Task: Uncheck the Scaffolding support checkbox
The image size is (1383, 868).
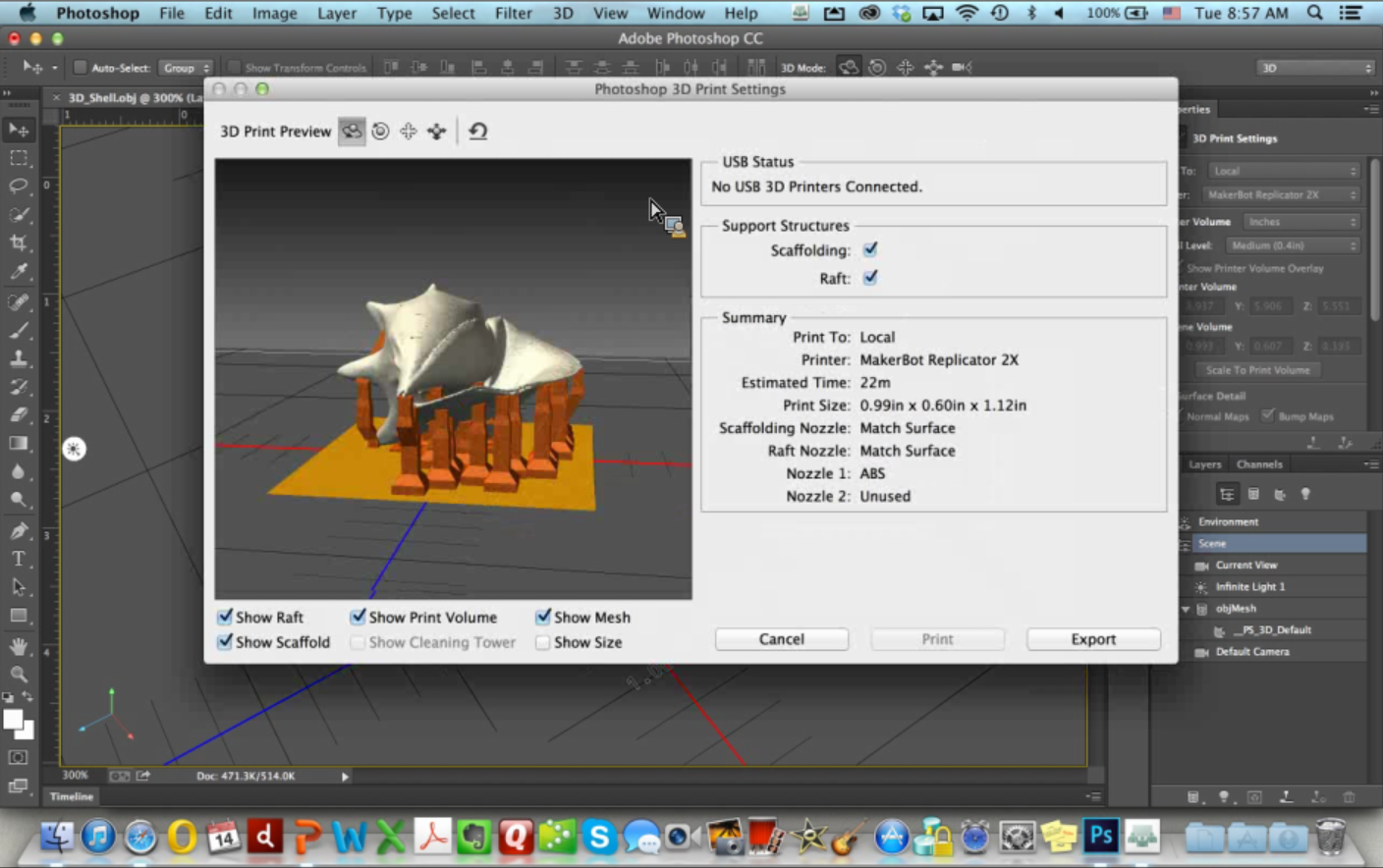Action: pyautogui.click(x=870, y=249)
